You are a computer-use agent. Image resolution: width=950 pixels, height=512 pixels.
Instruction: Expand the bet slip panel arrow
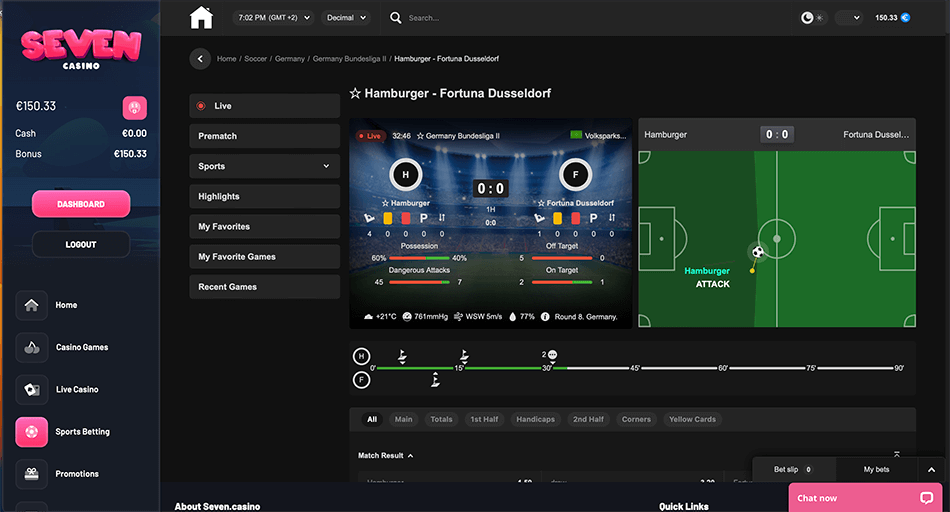point(931,470)
